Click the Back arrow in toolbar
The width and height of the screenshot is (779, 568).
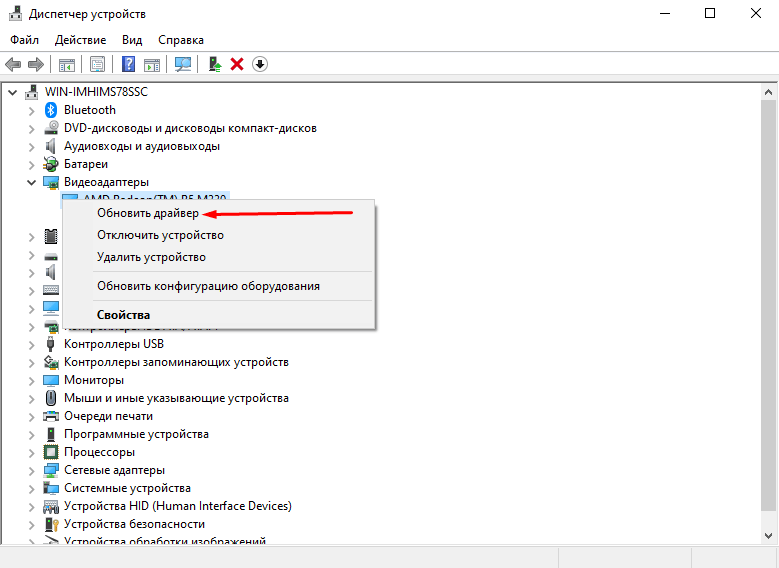tap(12, 64)
